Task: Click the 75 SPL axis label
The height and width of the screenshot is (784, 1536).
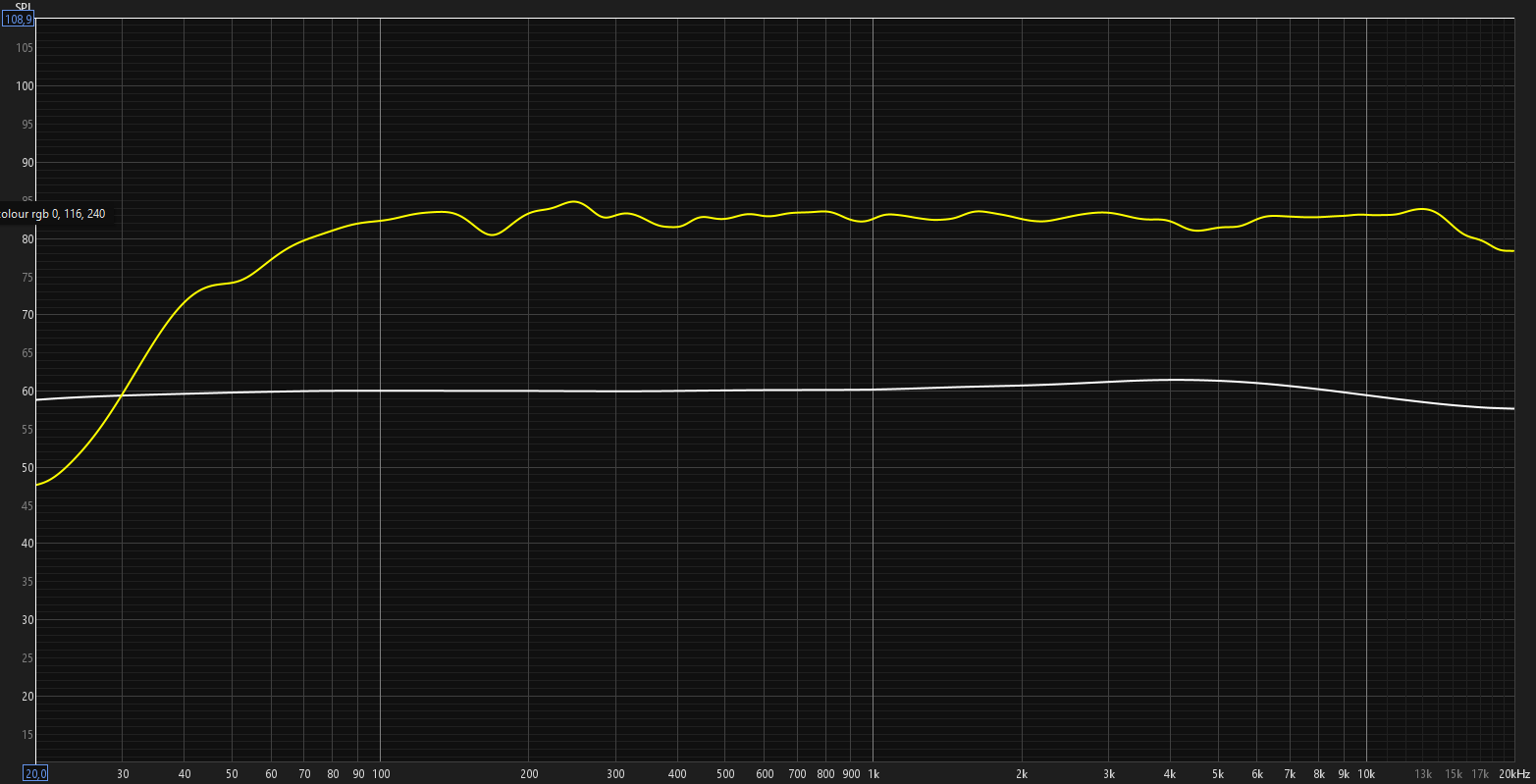Action: click(27, 277)
